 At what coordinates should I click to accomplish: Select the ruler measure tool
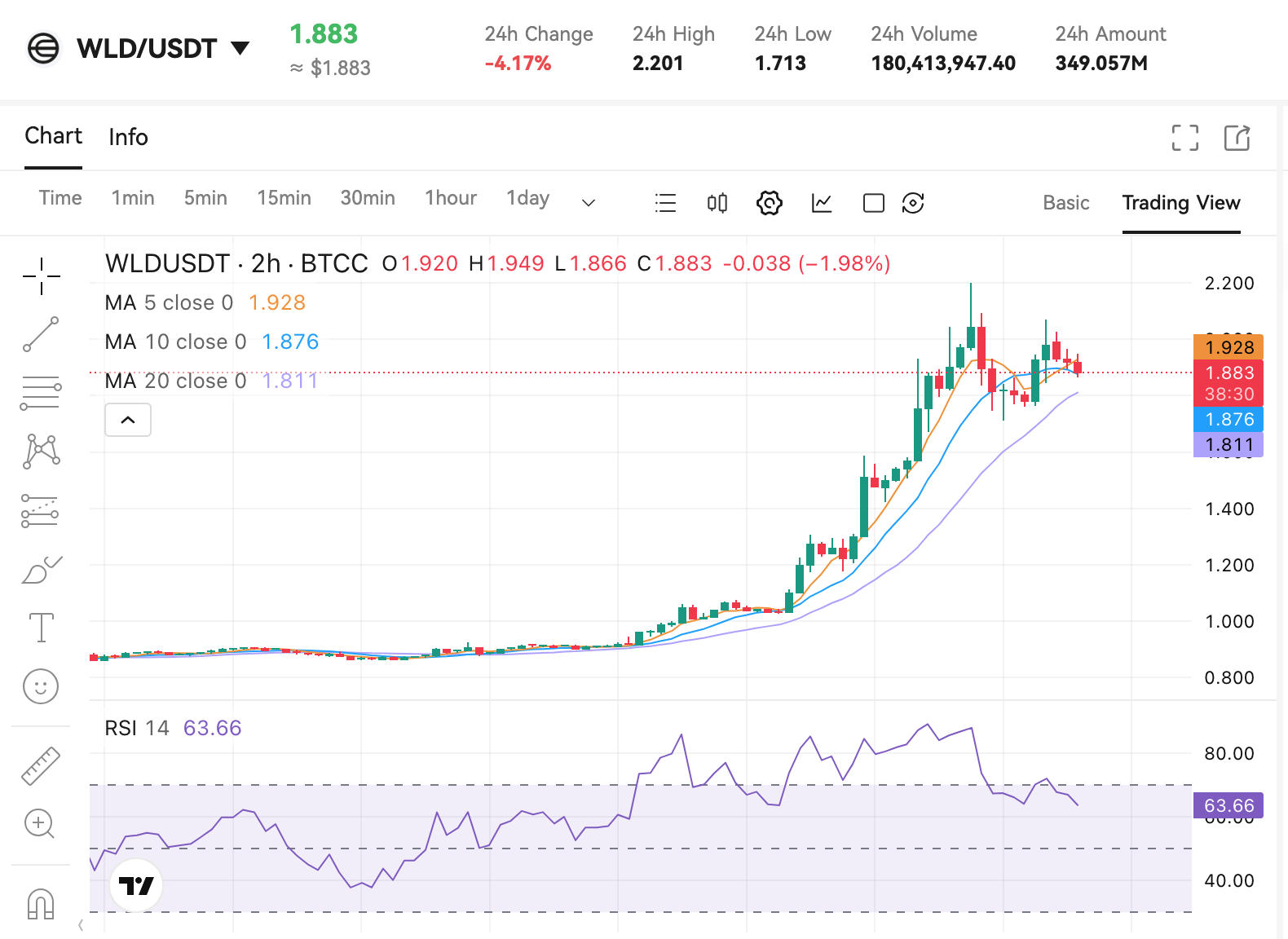41,765
